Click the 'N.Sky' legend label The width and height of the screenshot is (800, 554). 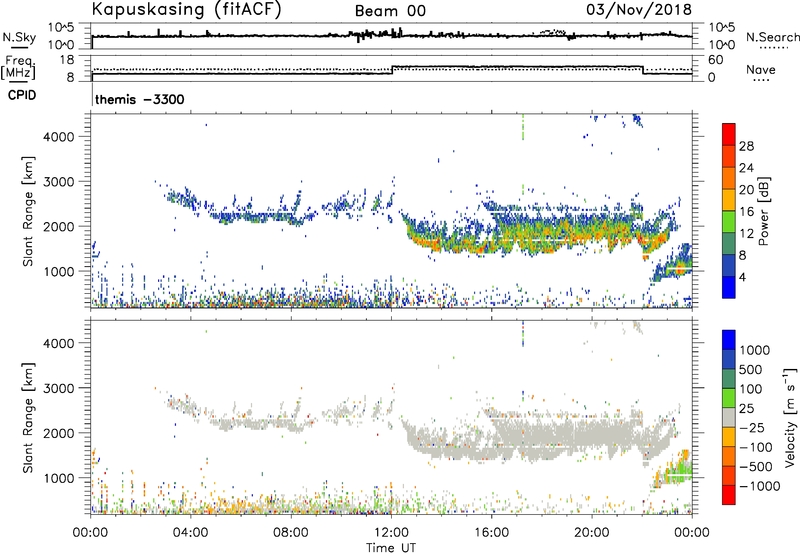click(x=19, y=37)
